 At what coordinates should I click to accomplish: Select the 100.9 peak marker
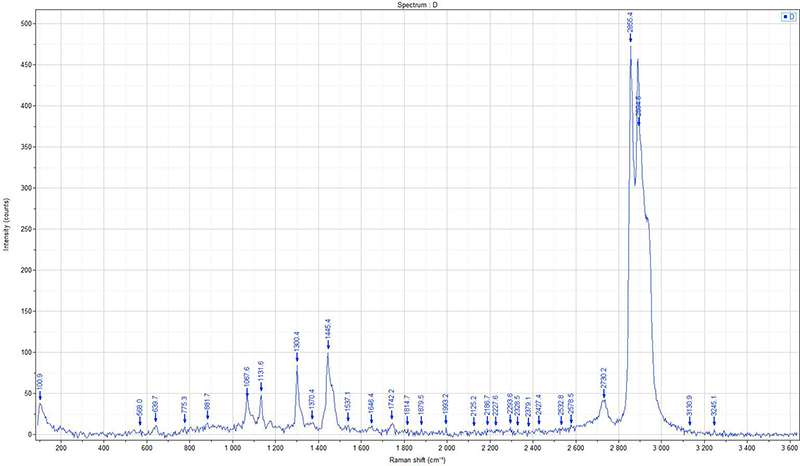coord(40,397)
